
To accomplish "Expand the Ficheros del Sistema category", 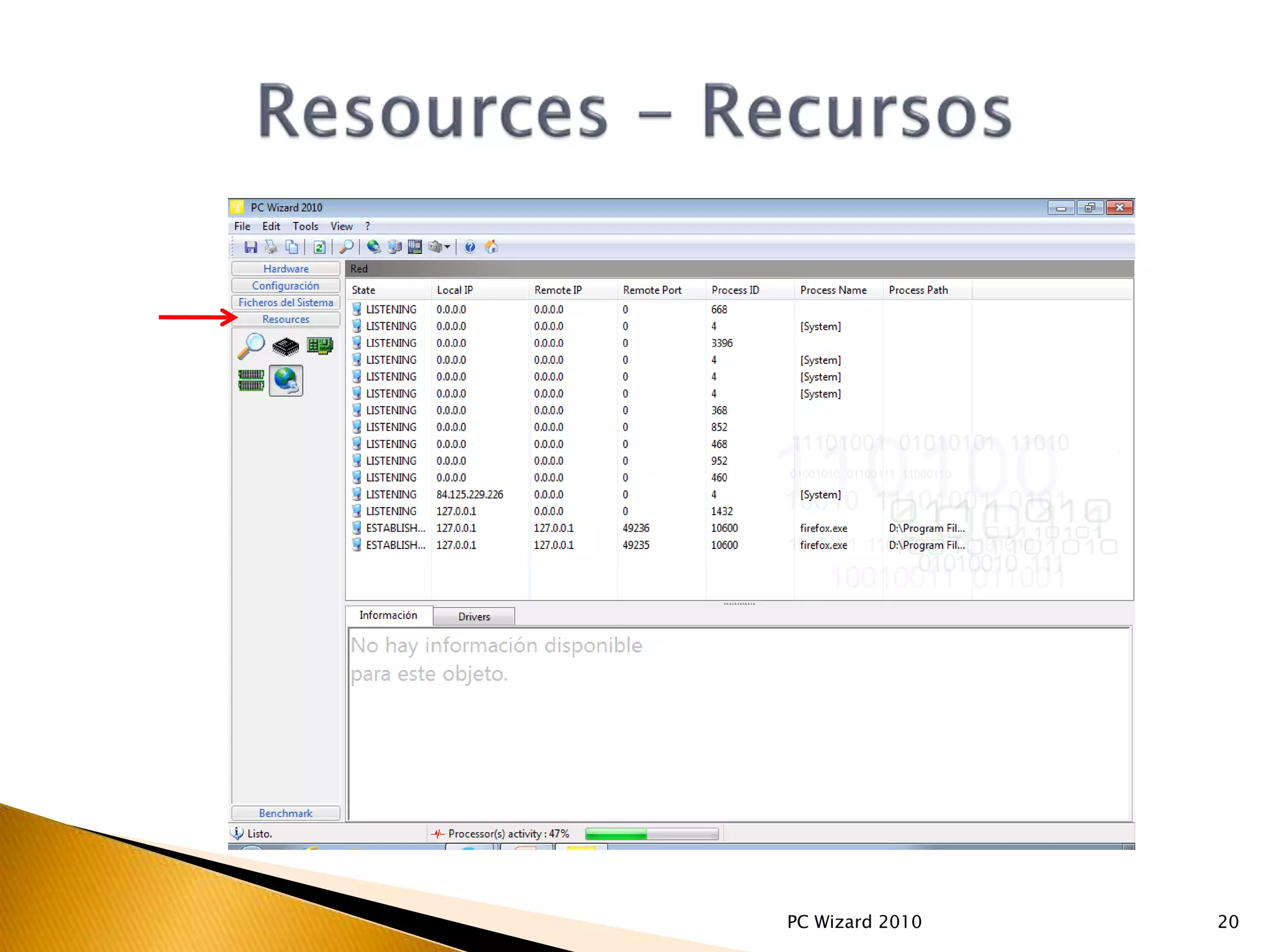I will pos(285,302).
